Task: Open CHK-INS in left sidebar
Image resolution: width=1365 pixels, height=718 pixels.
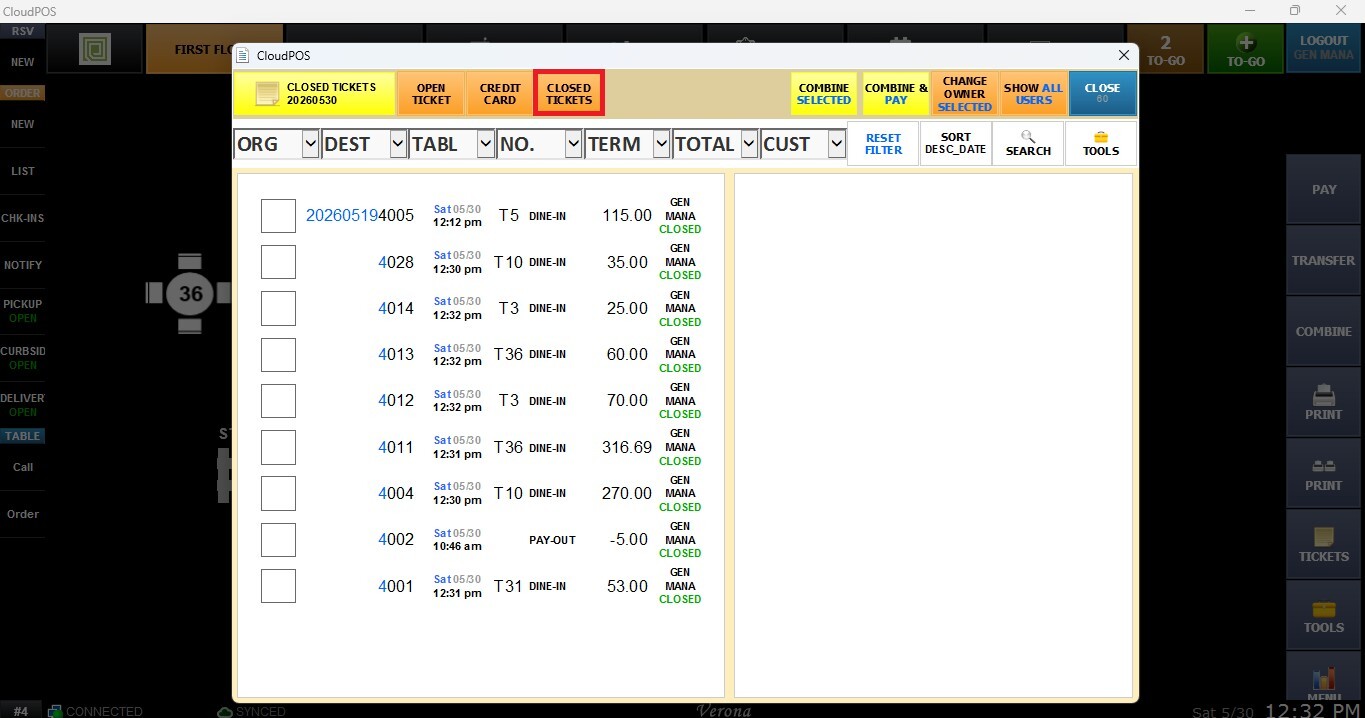Action: (22, 218)
